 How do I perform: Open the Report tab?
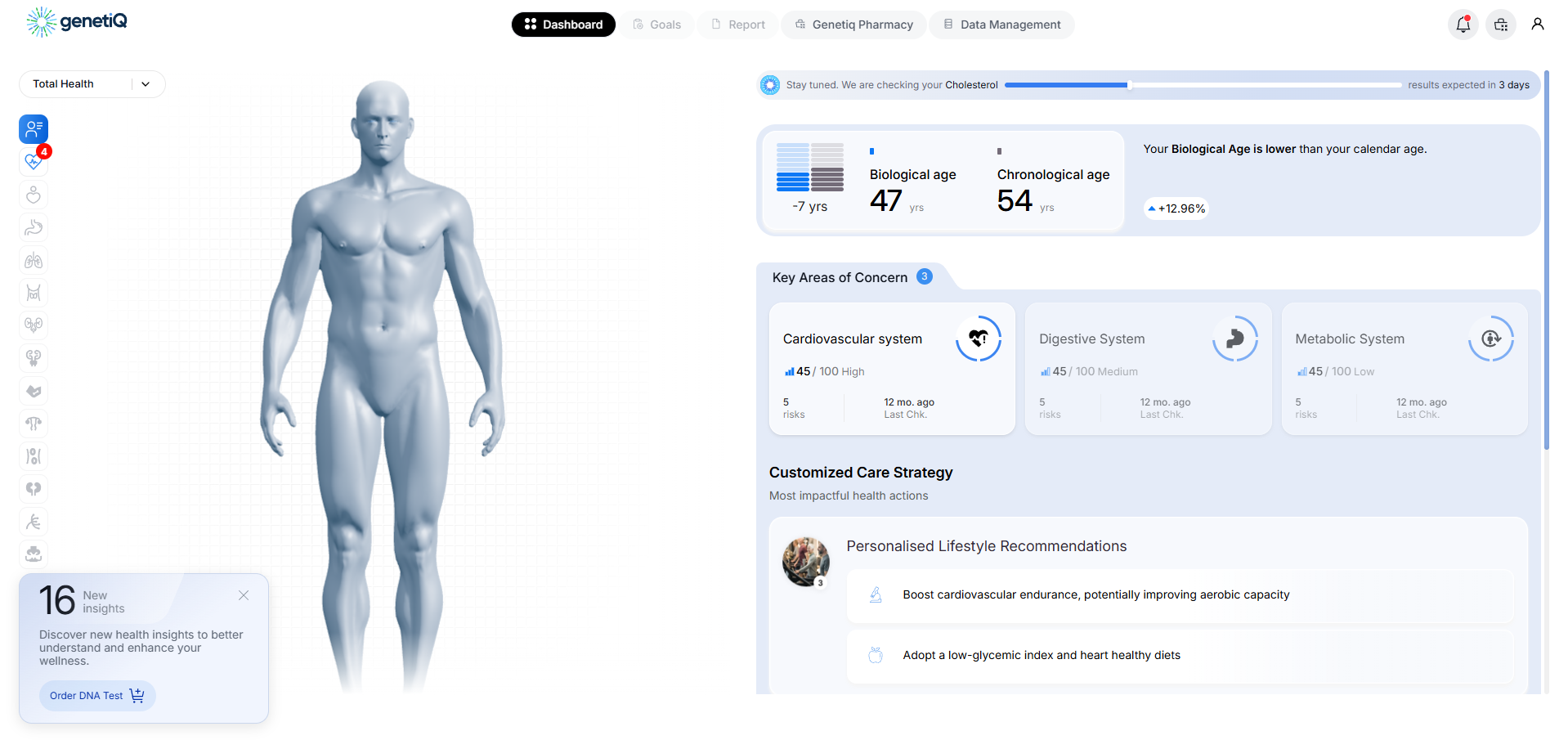(x=737, y=25)
